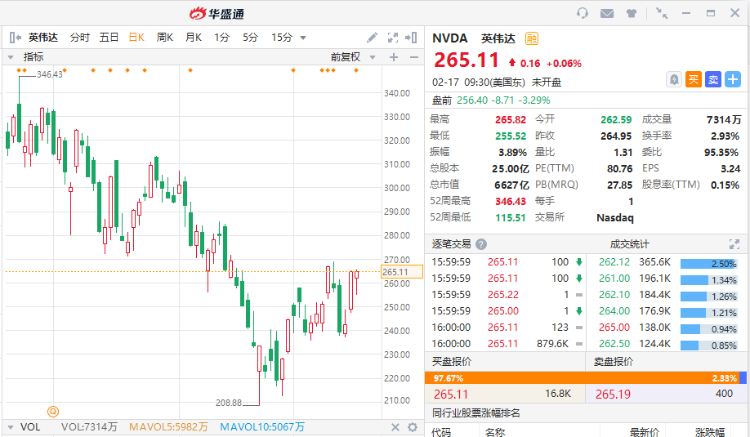Click the 52周最高 346.43 value

click(510, 201)
